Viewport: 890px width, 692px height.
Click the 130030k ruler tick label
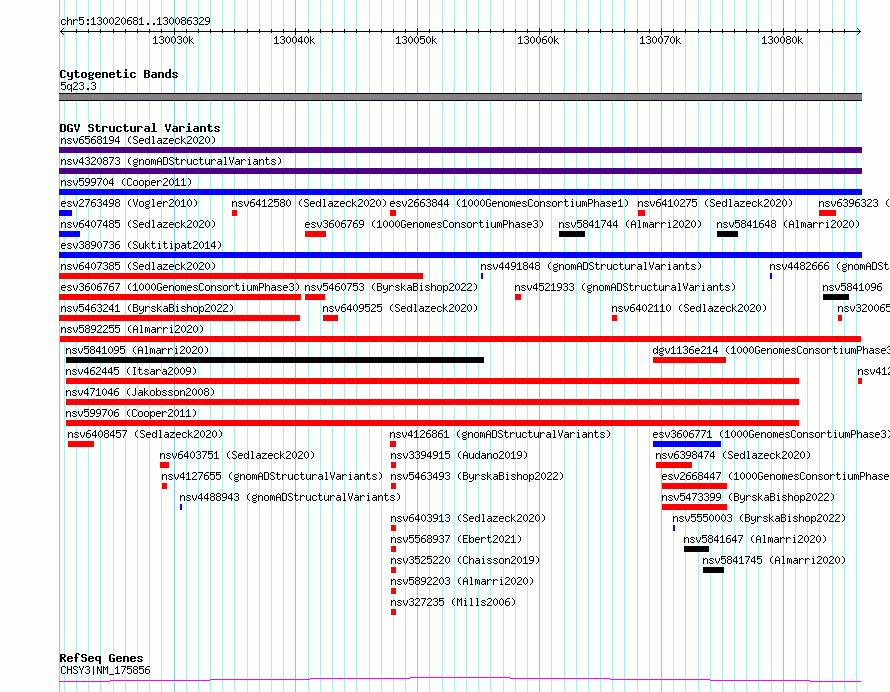coord(173,40)
